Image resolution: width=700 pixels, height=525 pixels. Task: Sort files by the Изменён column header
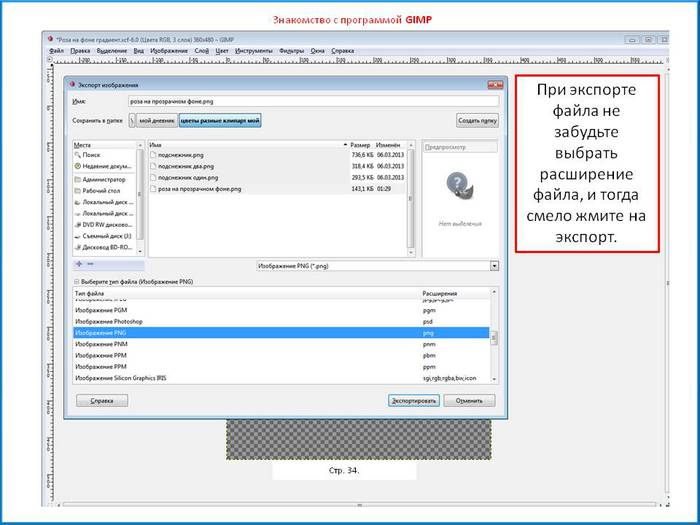point(390,145)
